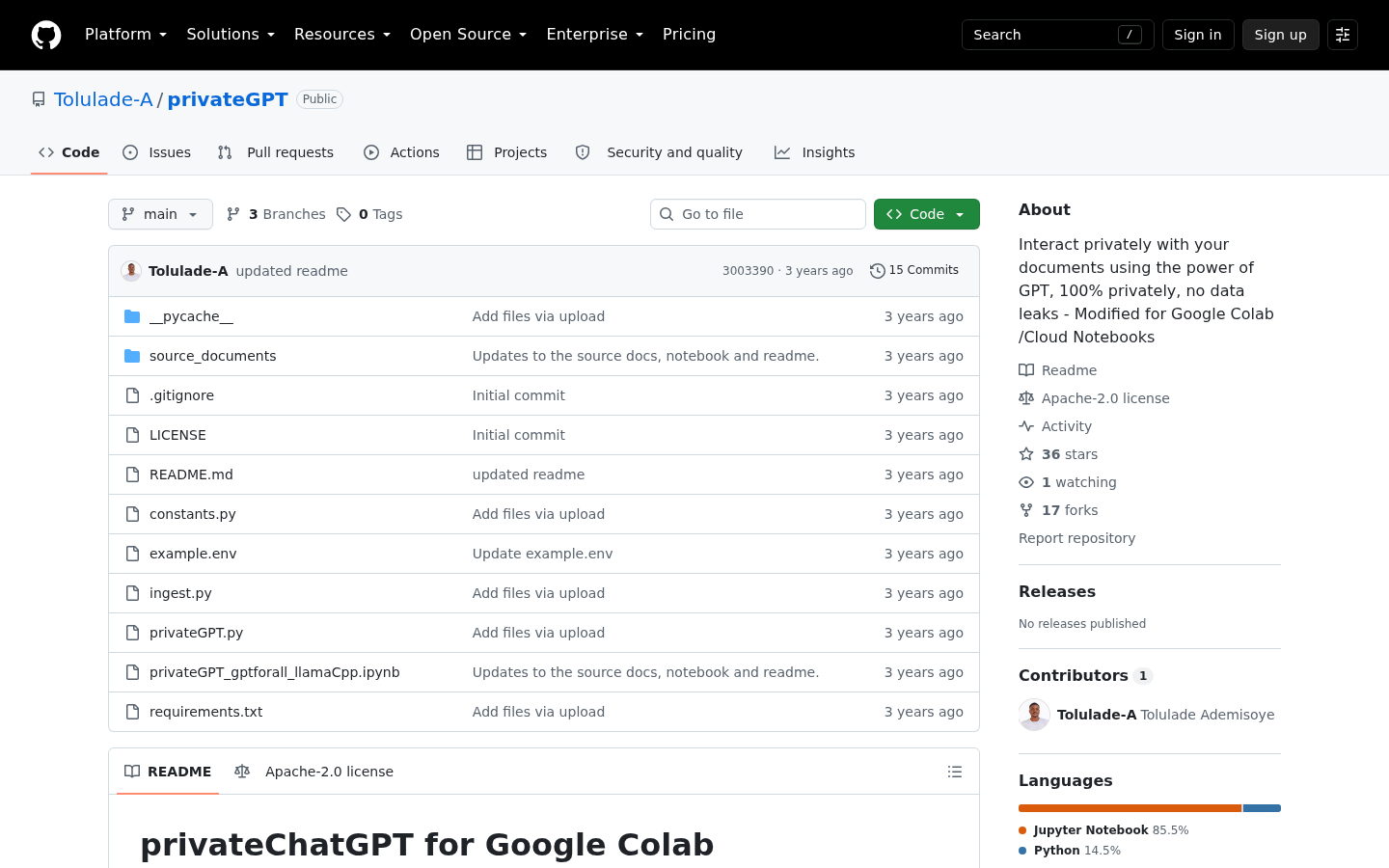Click the commit history clock icon
1389x868 pixels.
tap(877, 271)
